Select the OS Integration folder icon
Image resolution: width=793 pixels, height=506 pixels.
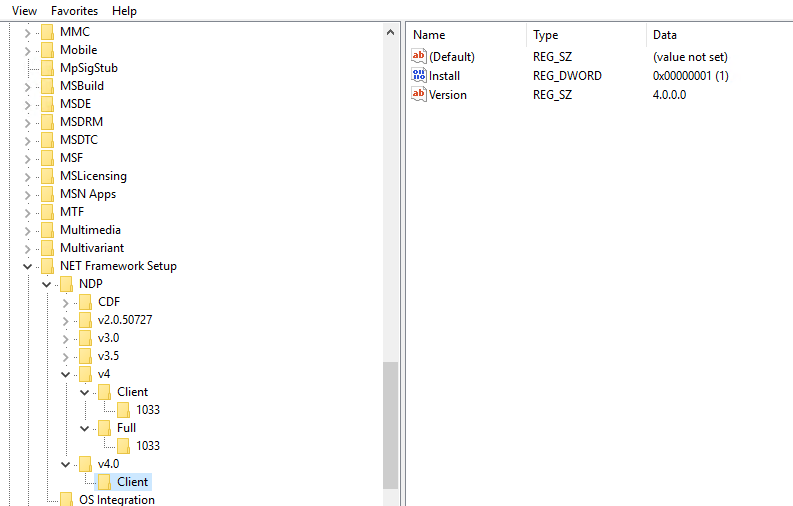(x=66, y=499)
